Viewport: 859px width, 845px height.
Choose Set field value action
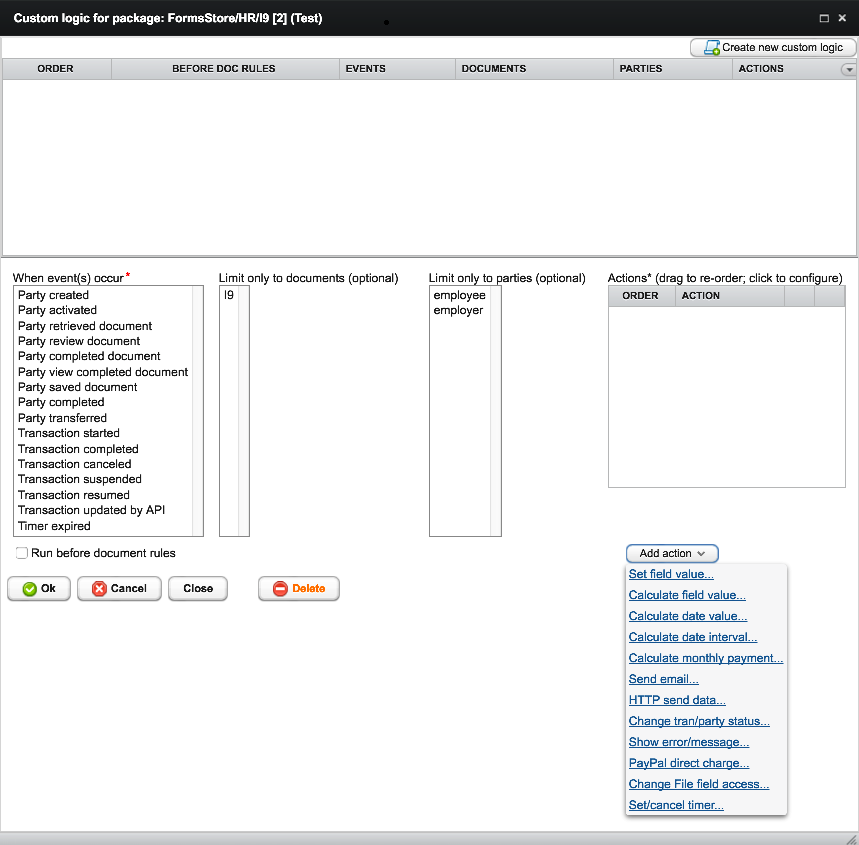click(671, 574)
